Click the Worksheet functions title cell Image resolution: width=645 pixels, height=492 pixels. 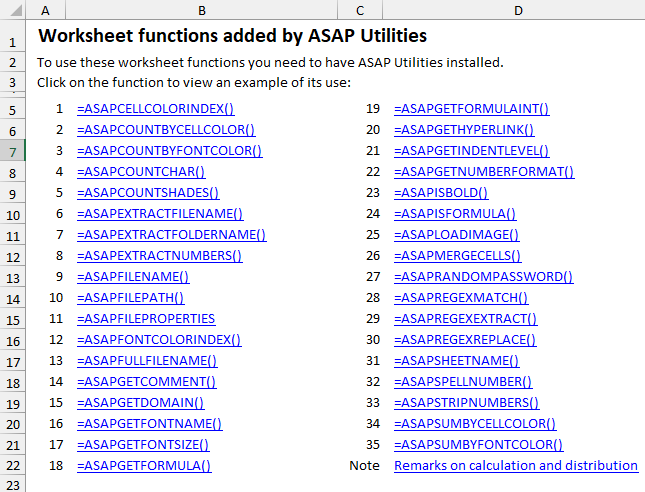click(x=232, y=35)
